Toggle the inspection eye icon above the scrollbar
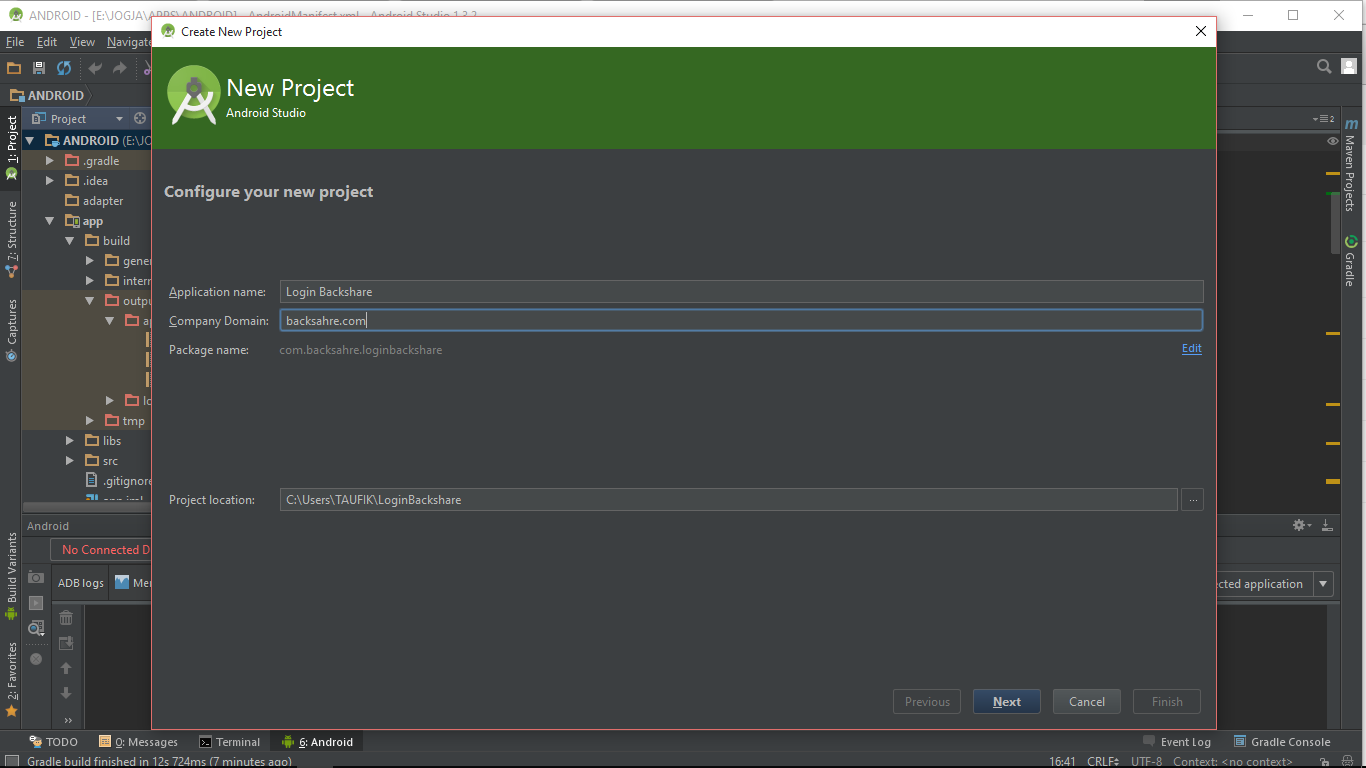This screenshot has height=768, width=1366. point(1332,141)
